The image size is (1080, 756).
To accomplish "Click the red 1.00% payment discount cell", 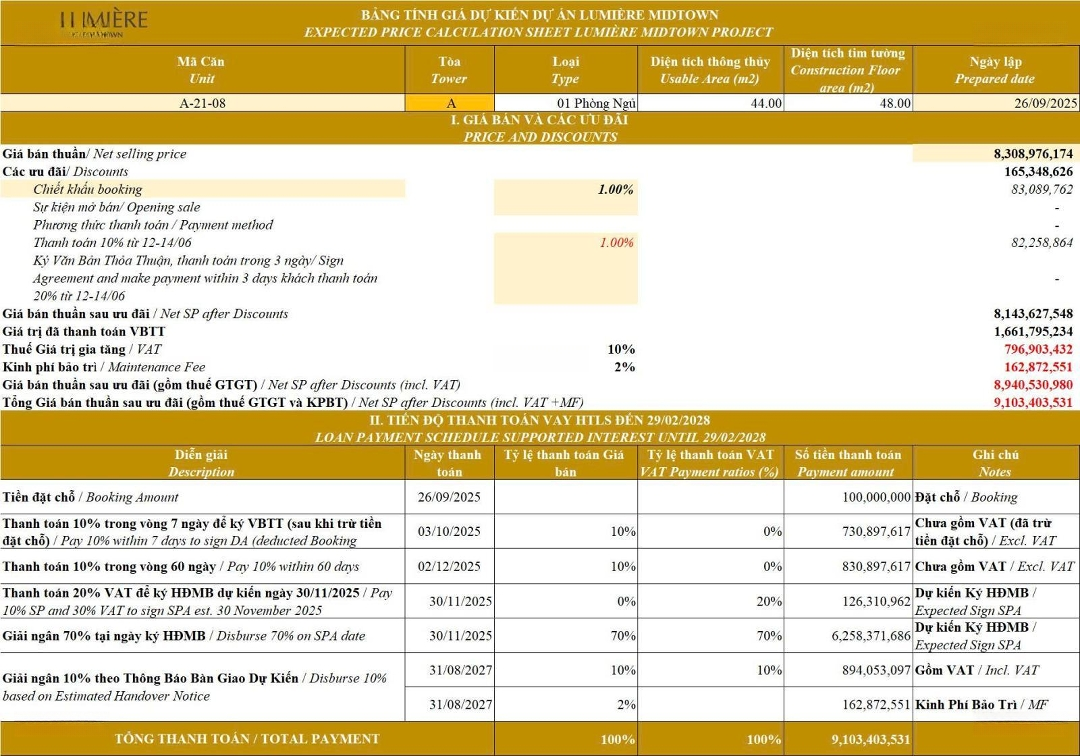I will pyautogui.click(x=566, y=242).
